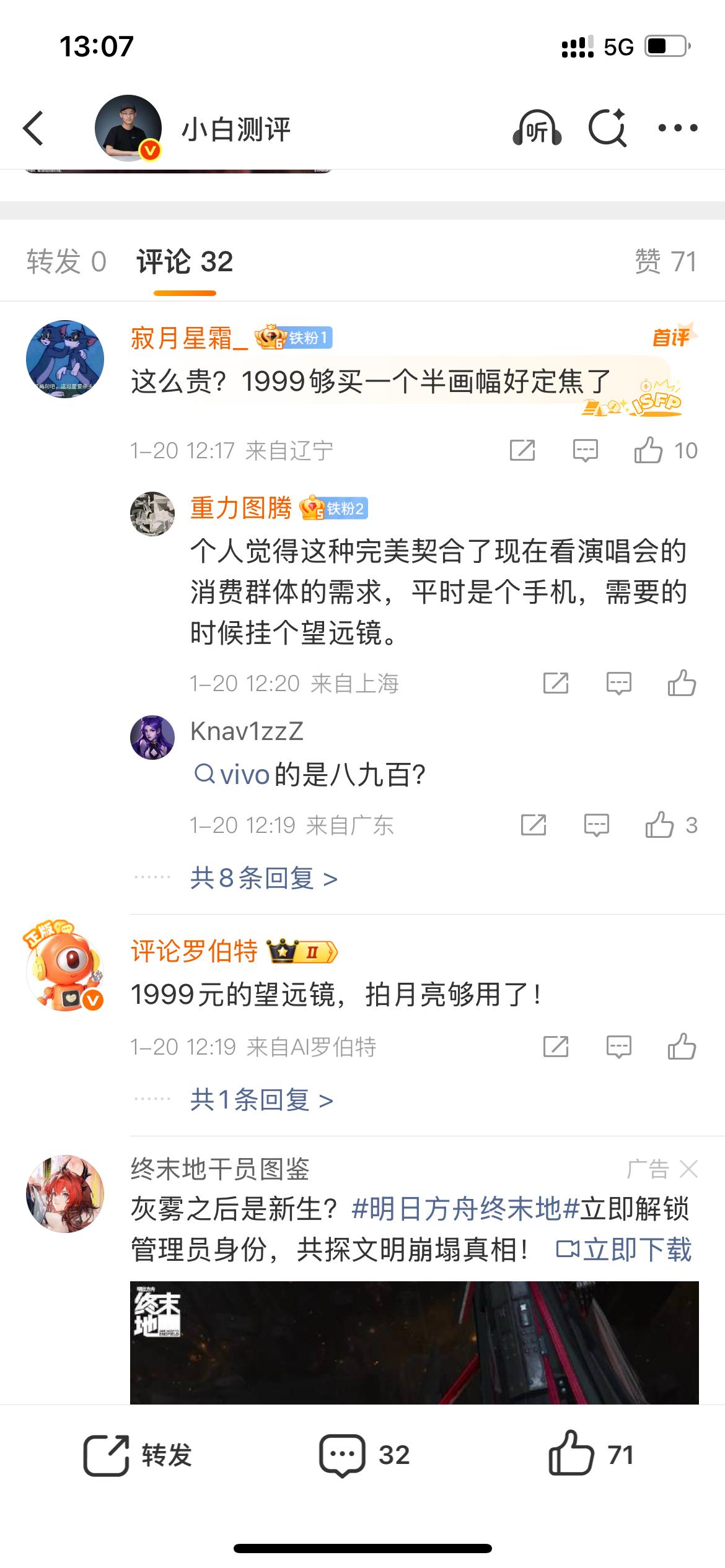
Task: Expand 共1条回复 replies
Action: 261,1100
